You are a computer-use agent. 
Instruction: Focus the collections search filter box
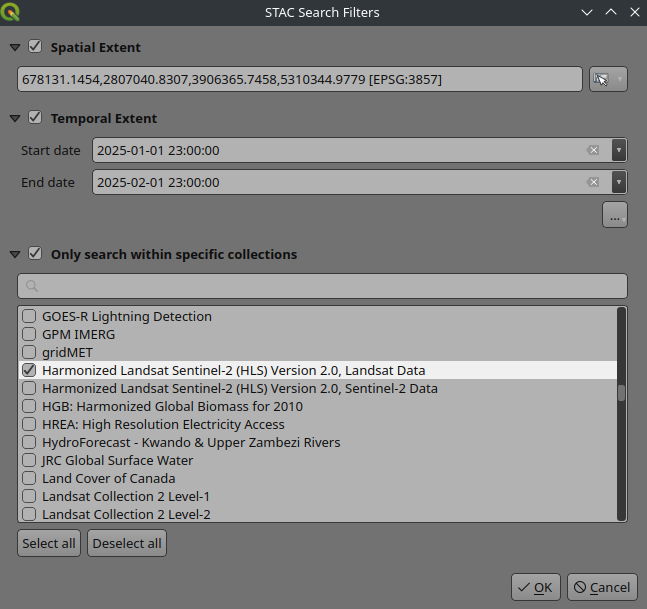coord(322,286)
